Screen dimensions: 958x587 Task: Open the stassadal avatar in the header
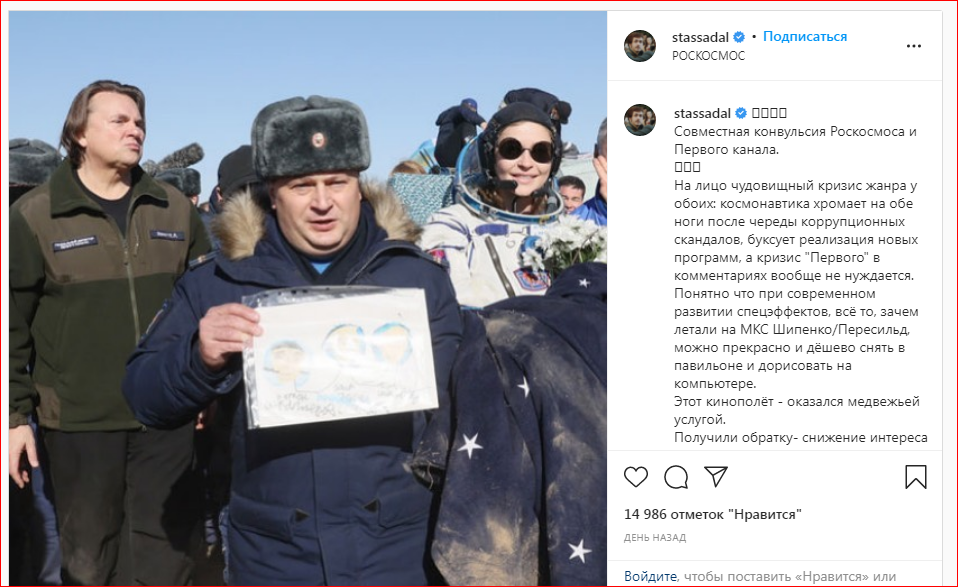[x=639, y=46]
